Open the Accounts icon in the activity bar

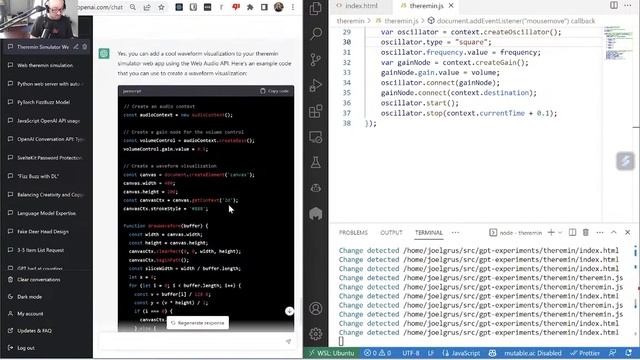(316, 309)
